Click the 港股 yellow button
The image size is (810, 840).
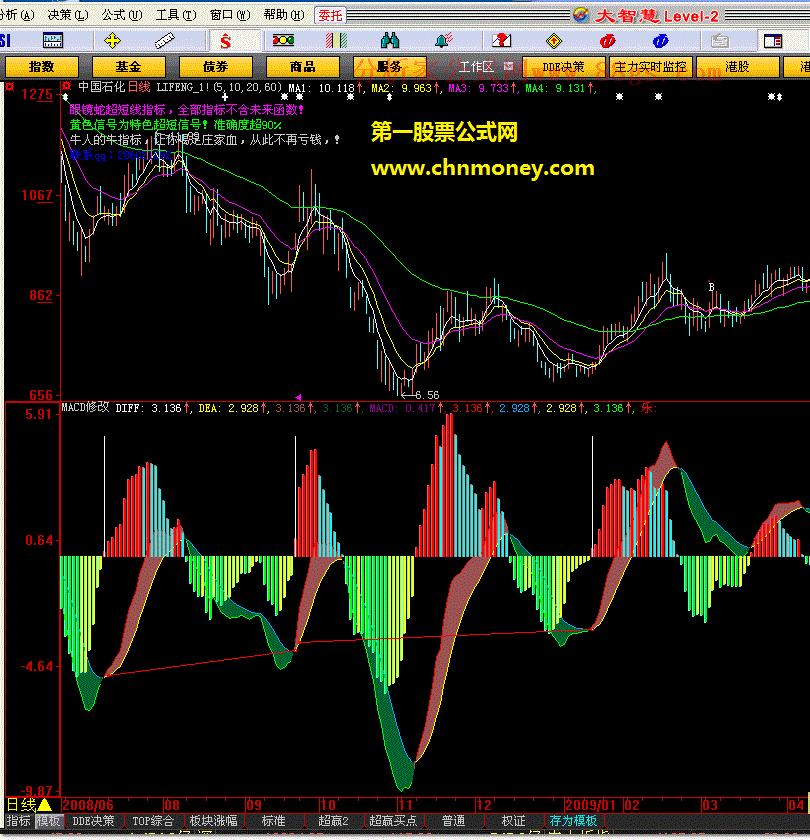click(x=738, y=66)
